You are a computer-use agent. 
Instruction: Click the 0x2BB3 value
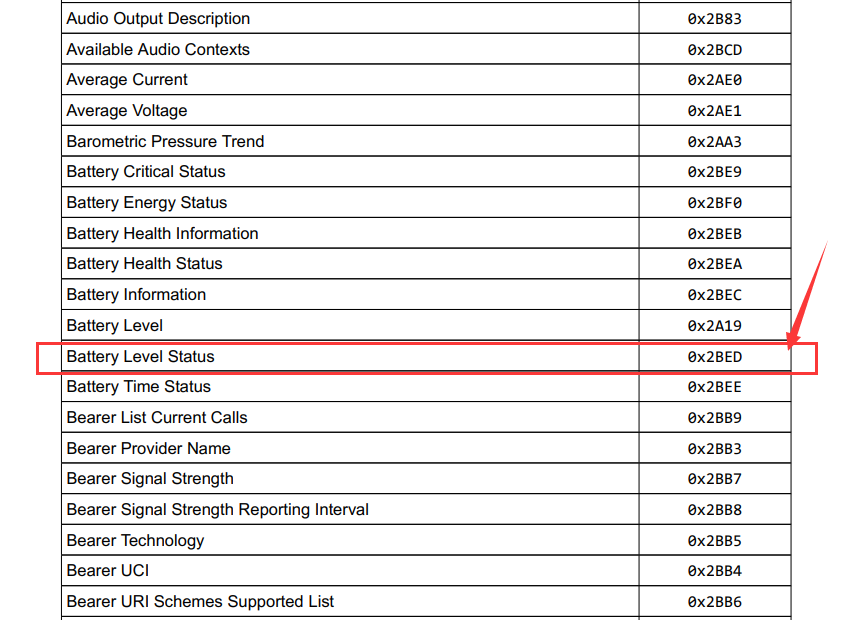pos(715,449)
